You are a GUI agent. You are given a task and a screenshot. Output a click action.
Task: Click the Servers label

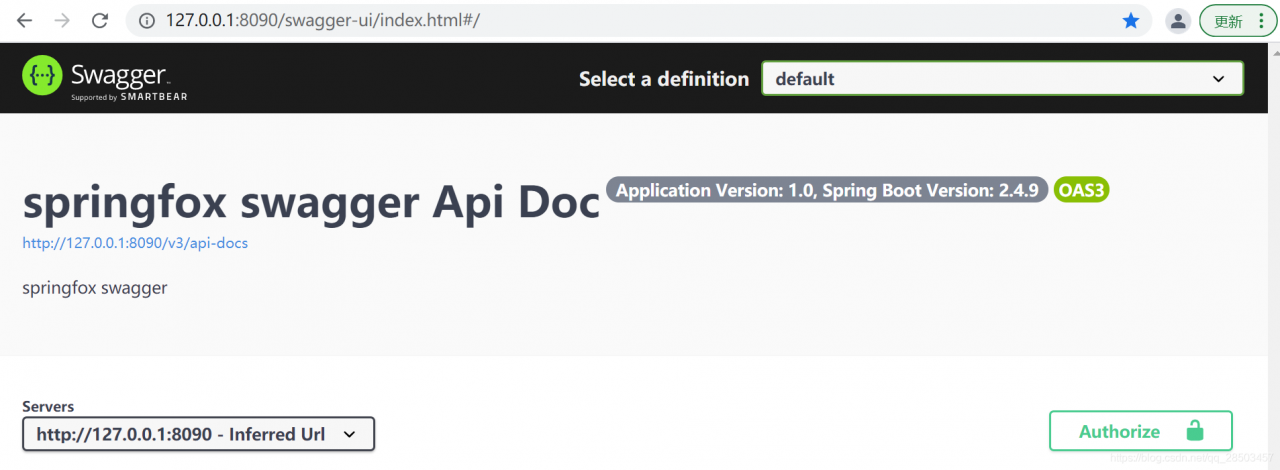(48, 406)
